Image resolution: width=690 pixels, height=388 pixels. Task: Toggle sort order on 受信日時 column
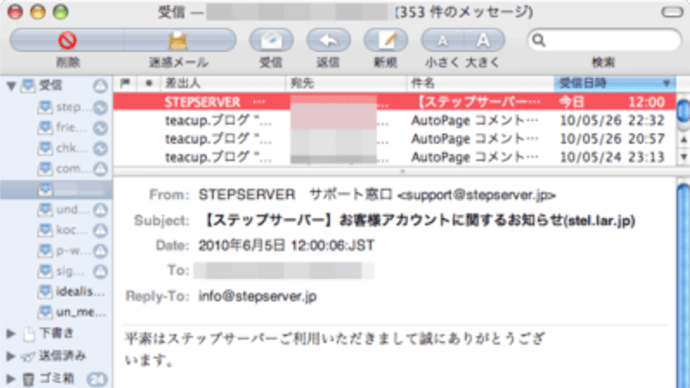point(615,83)
